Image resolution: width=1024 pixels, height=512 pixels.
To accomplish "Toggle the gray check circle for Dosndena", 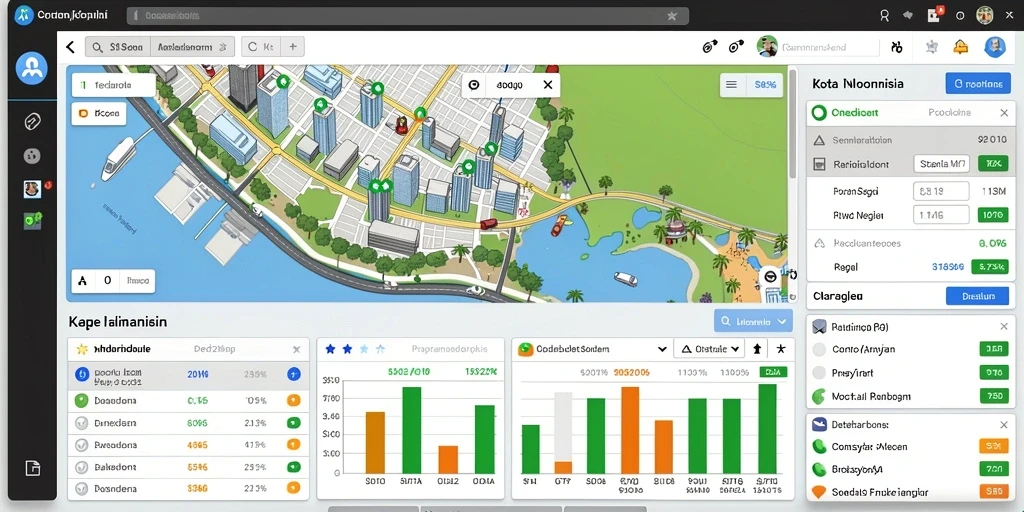I will pyautogui.click(x=82, y=488).
